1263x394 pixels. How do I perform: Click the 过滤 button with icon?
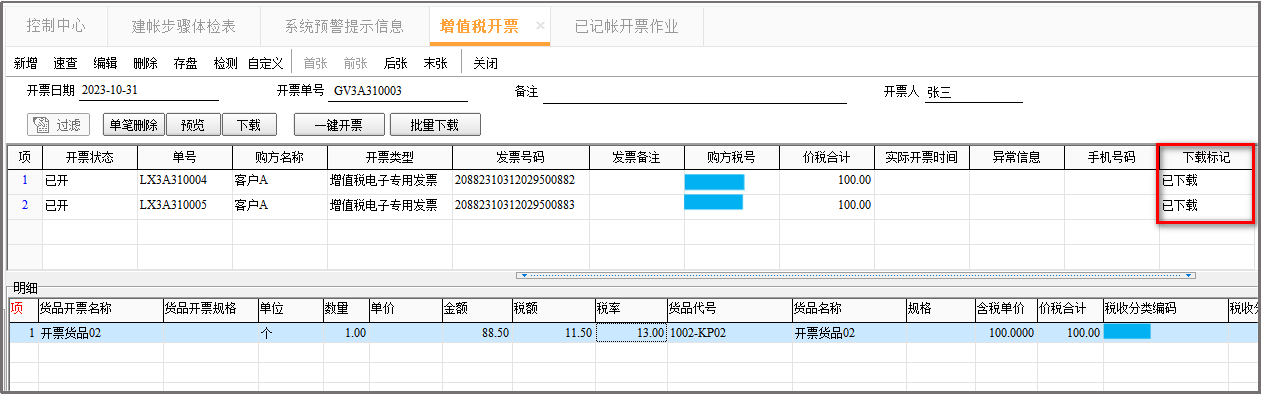59,125
